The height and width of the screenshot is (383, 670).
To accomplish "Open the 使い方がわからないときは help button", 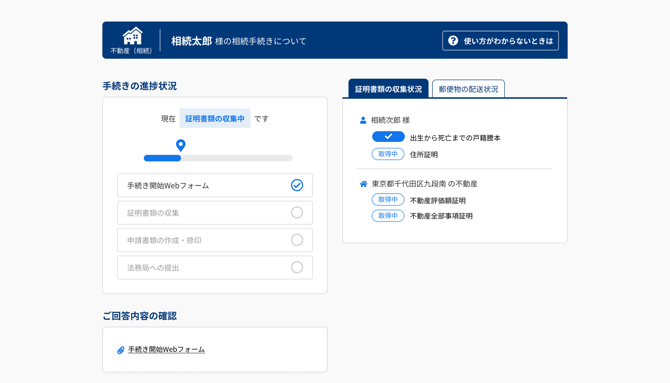I will click(x=500, y=41).
